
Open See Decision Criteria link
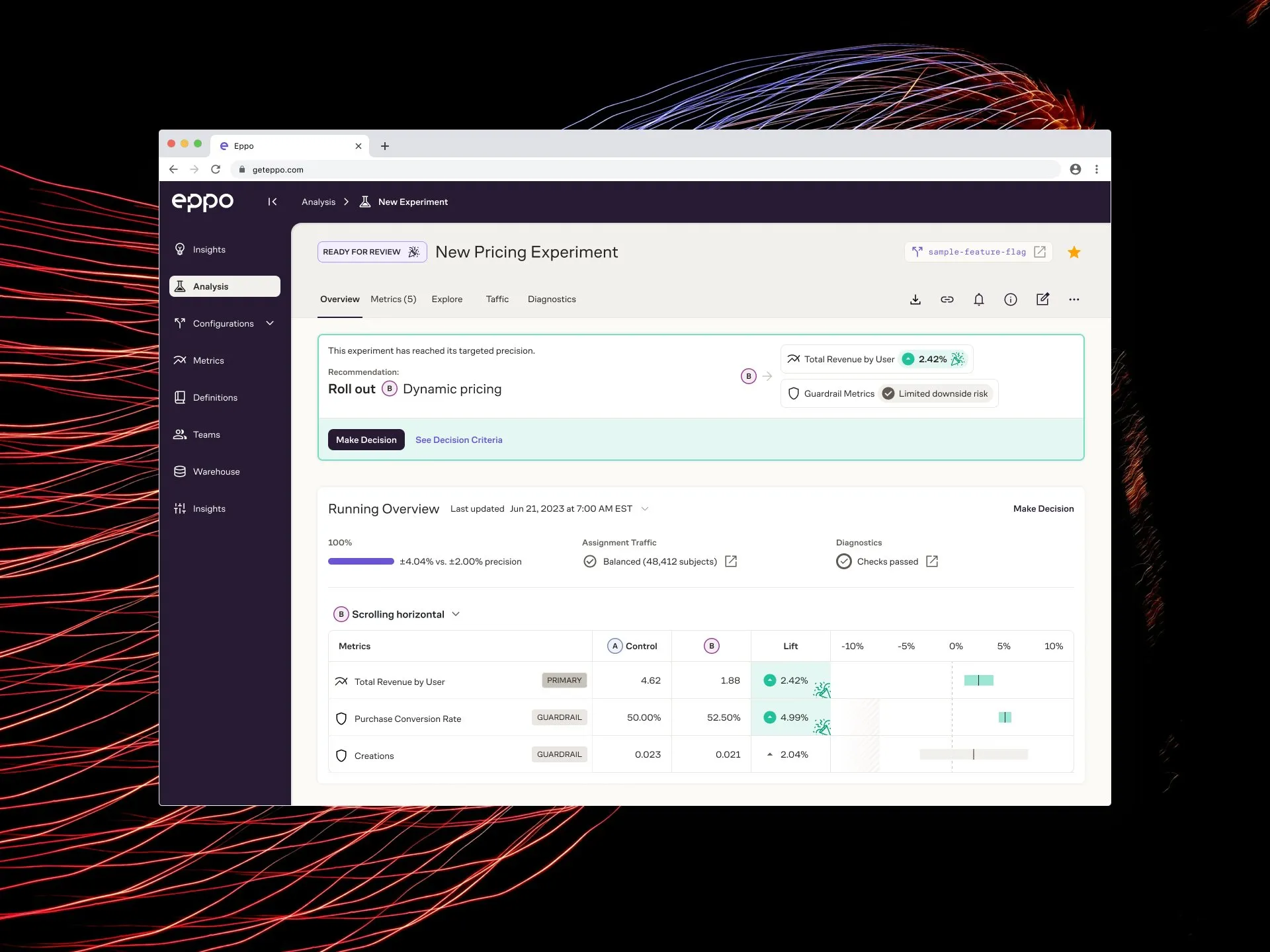point(459,440)
